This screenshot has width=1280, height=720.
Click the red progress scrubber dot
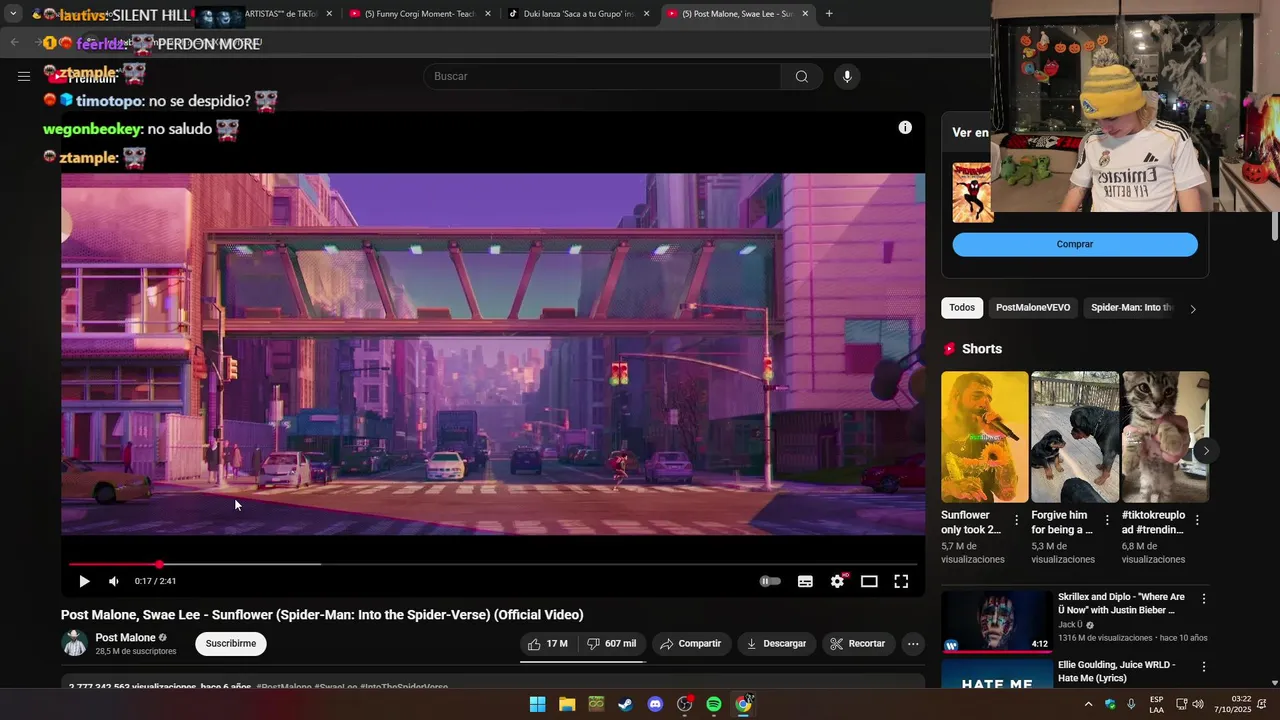[159, 564]
